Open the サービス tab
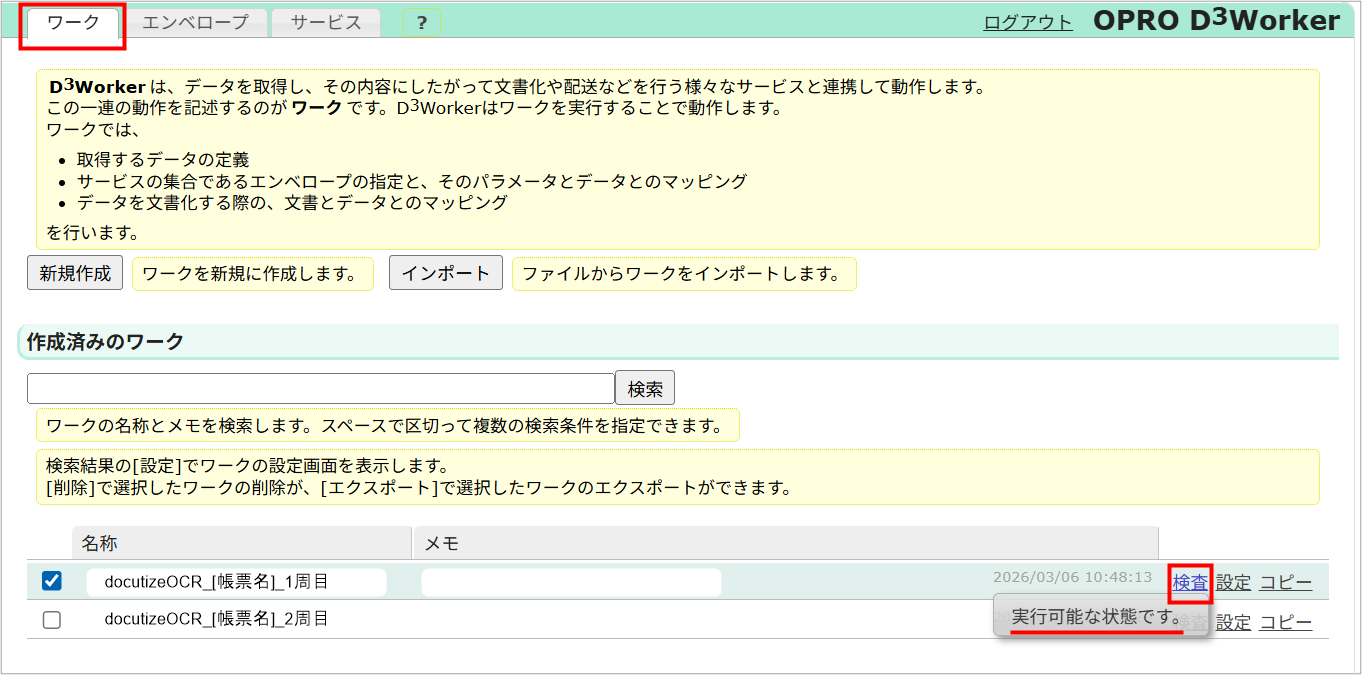Viewport: 1362px width, 675px height. tap(326, 20)
